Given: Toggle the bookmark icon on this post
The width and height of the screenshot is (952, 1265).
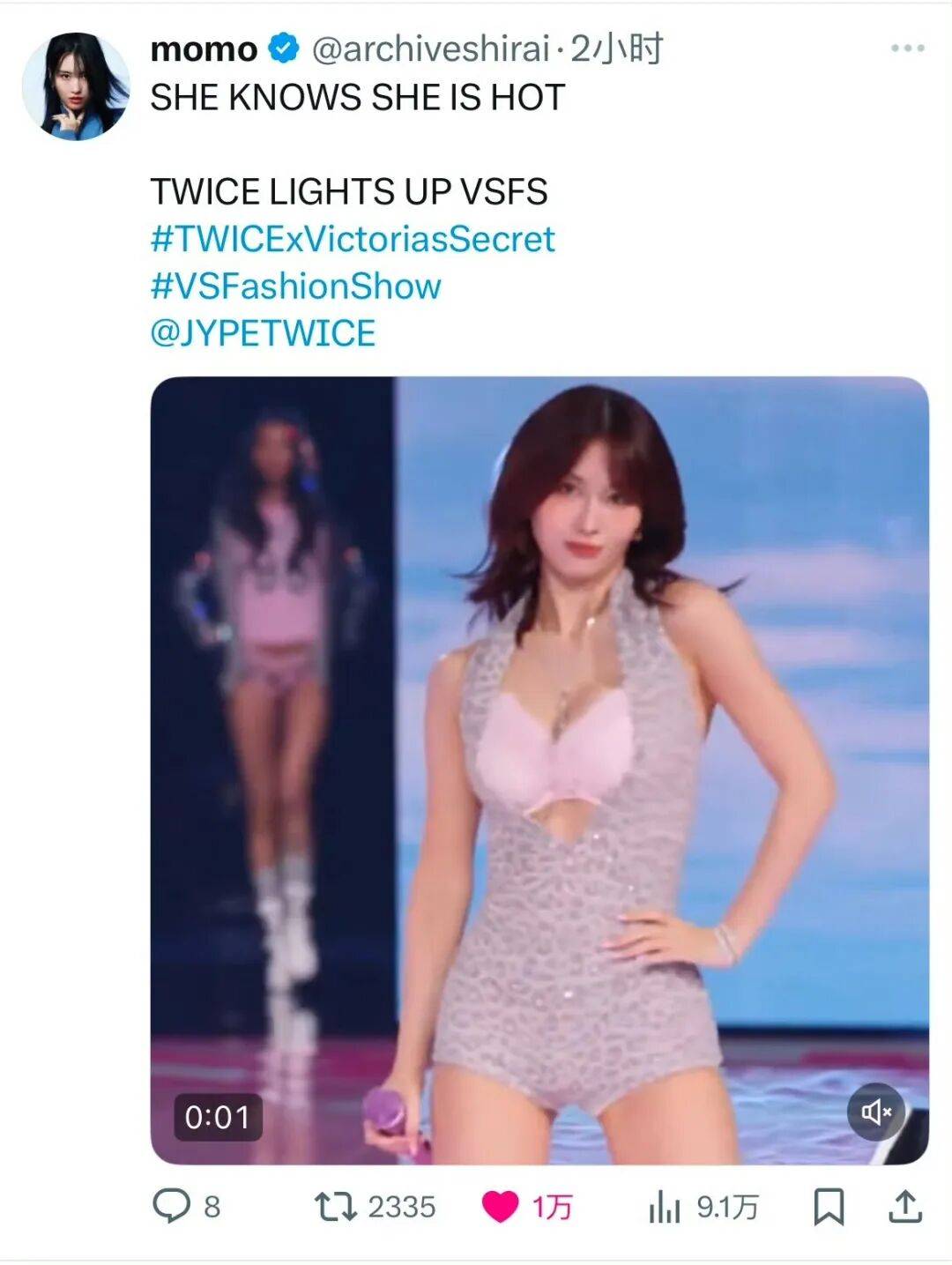Looking at the screenshot, I should pyautogui.click(x=828, y=1207).
